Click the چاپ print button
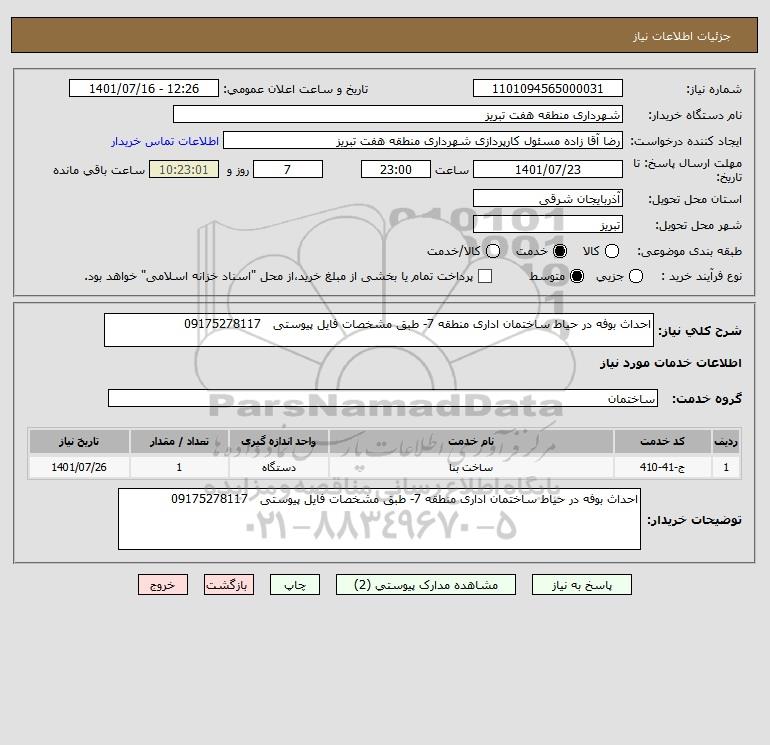Viewport: 770px width, 745px height. click(295, 585)
